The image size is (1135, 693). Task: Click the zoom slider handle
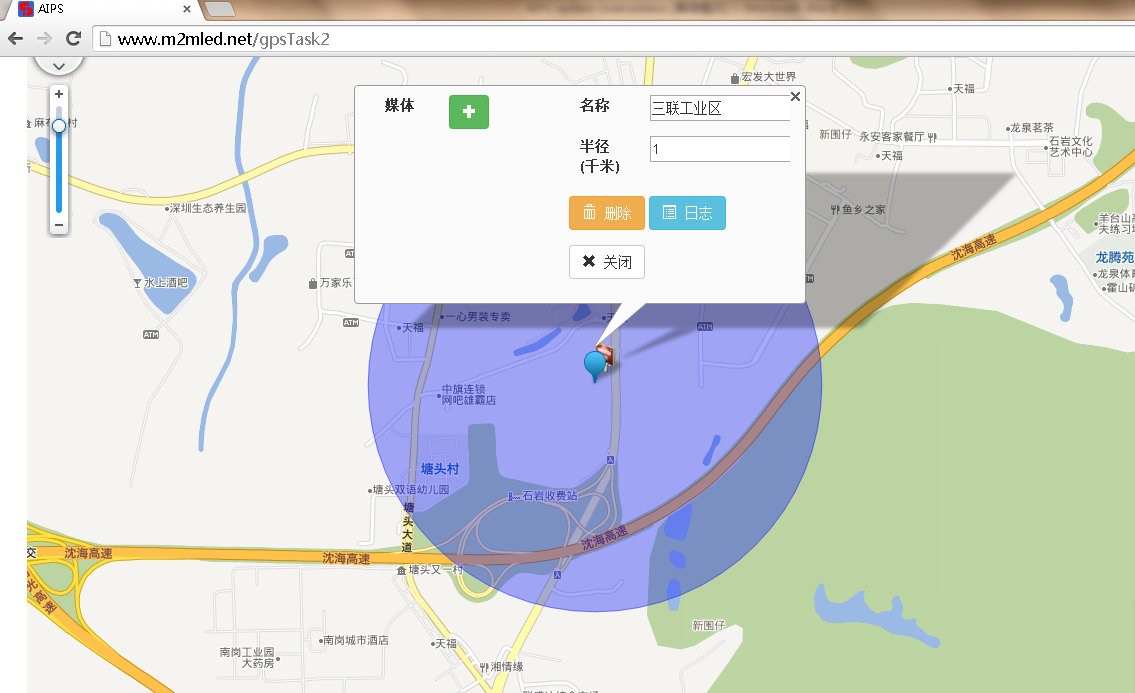coord(59,126)
